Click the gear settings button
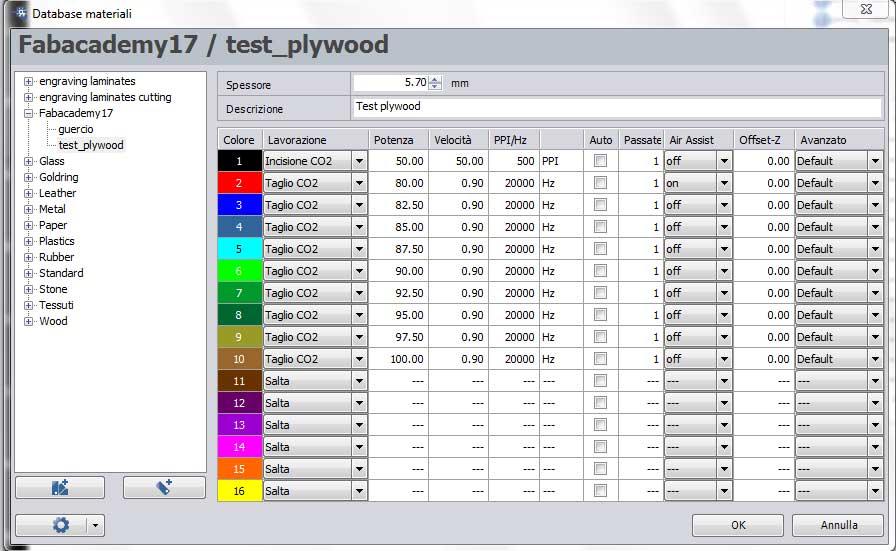Screen dimensions: 896x551 pos(61,525)
